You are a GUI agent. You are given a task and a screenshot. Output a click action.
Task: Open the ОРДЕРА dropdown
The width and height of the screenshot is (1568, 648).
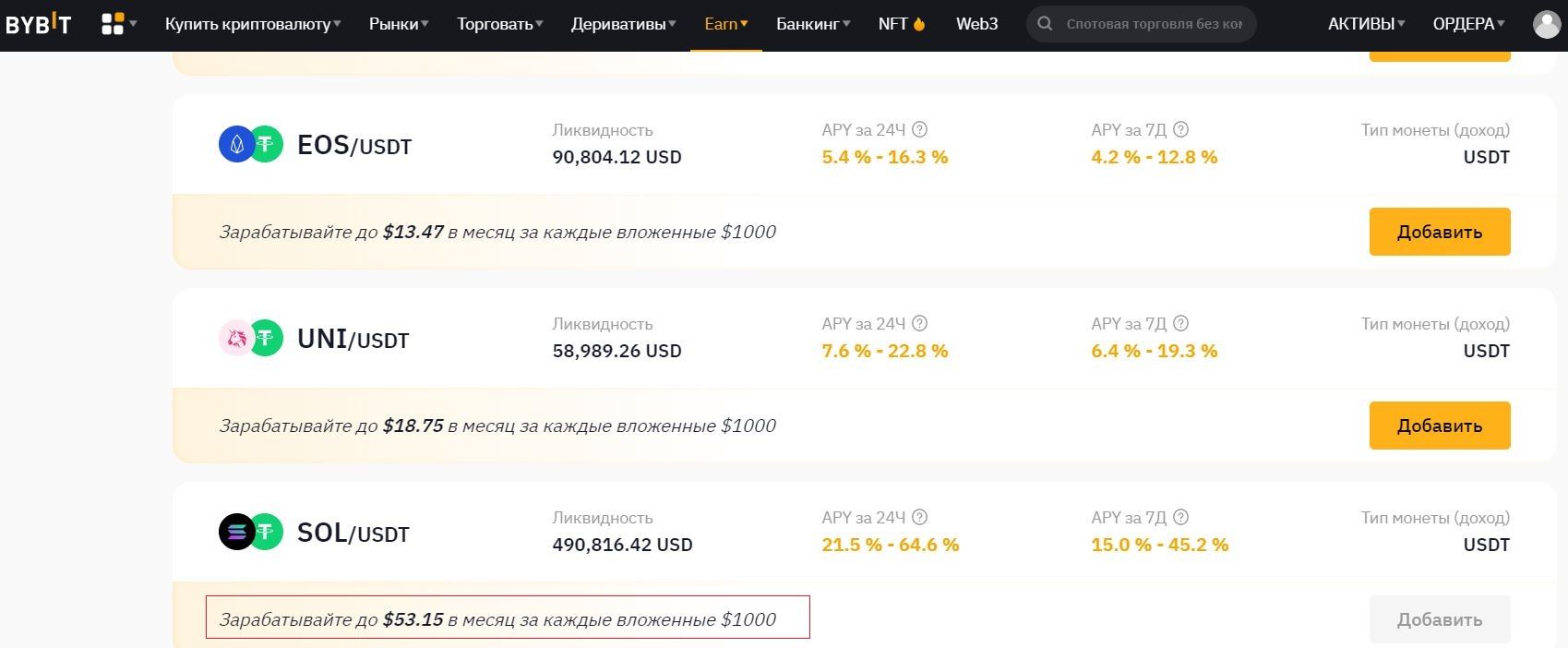pyautogui.click(x=1468, y=24)
